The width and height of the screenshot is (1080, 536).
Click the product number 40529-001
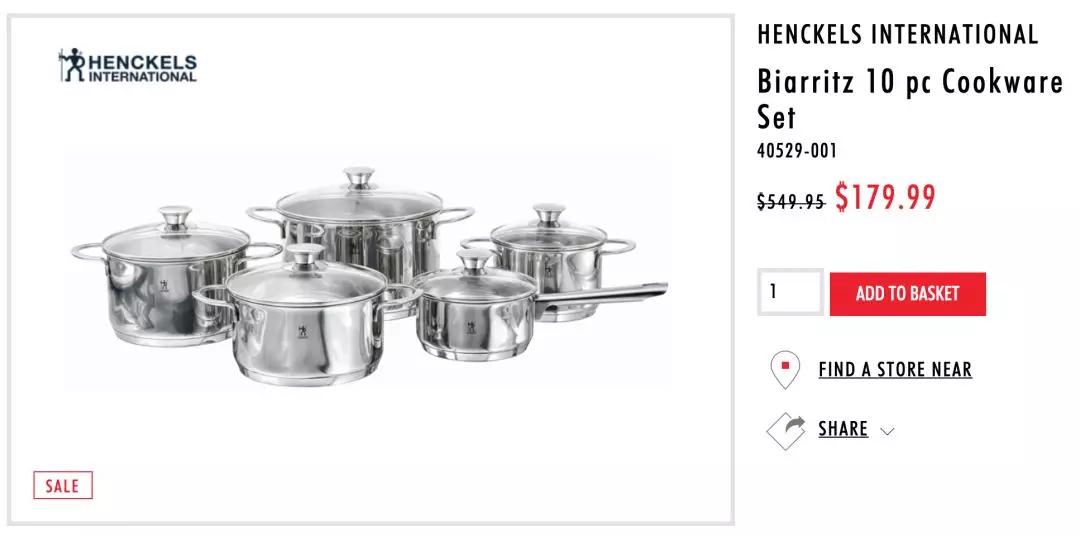coord(797,151)
